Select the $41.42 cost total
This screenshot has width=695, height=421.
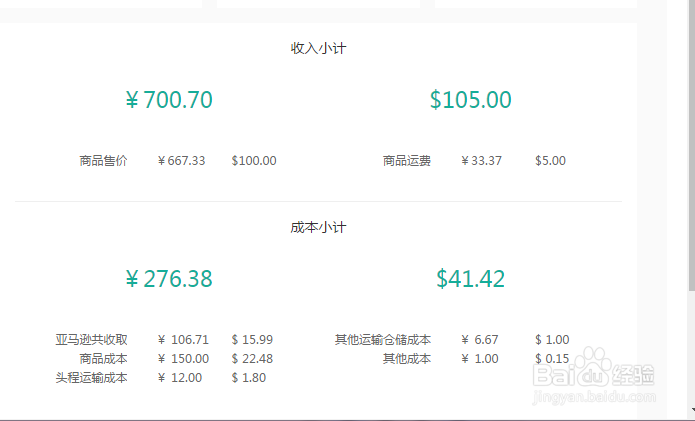click(470, 279)
